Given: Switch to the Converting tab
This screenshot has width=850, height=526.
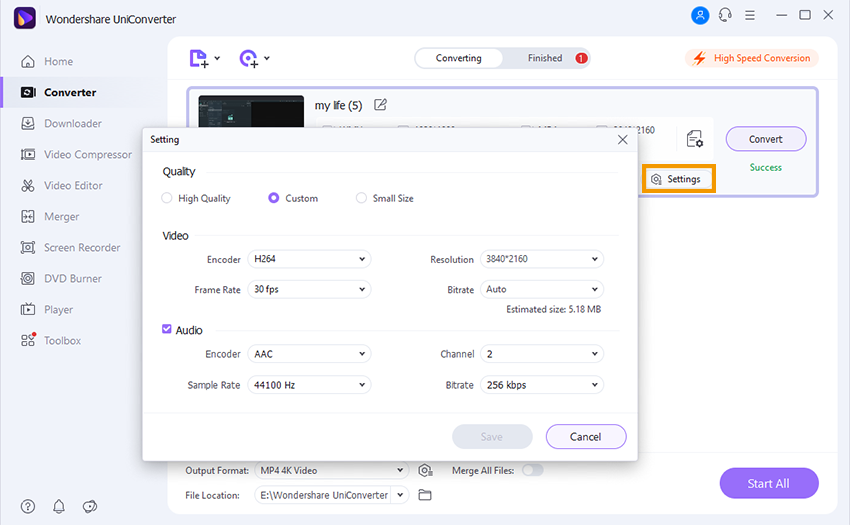Looking at the screenshot, I should pos(459,58).
